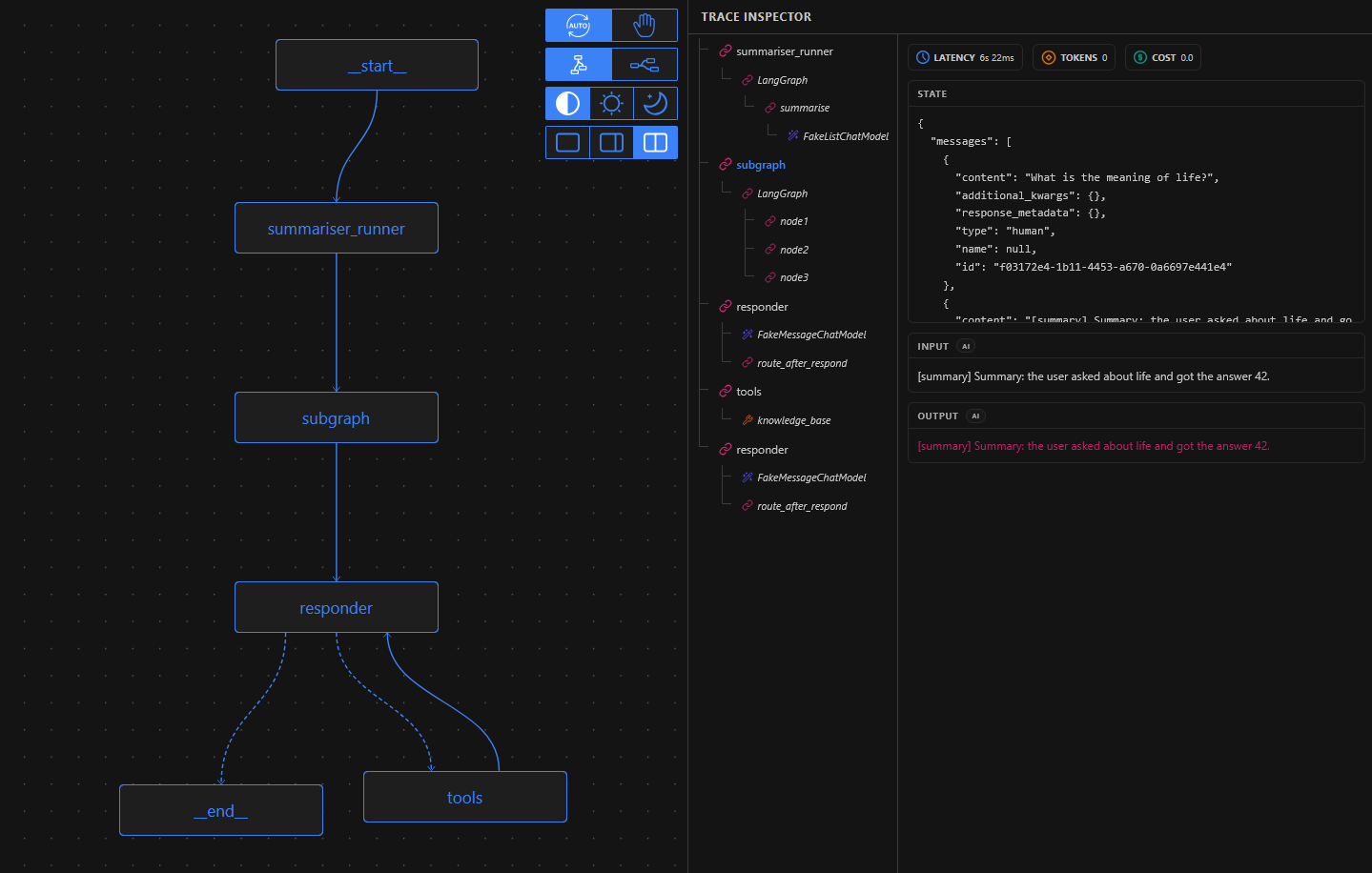The image size is (1372, 873).
Task: Click the STATE section header
Action: 932,93
